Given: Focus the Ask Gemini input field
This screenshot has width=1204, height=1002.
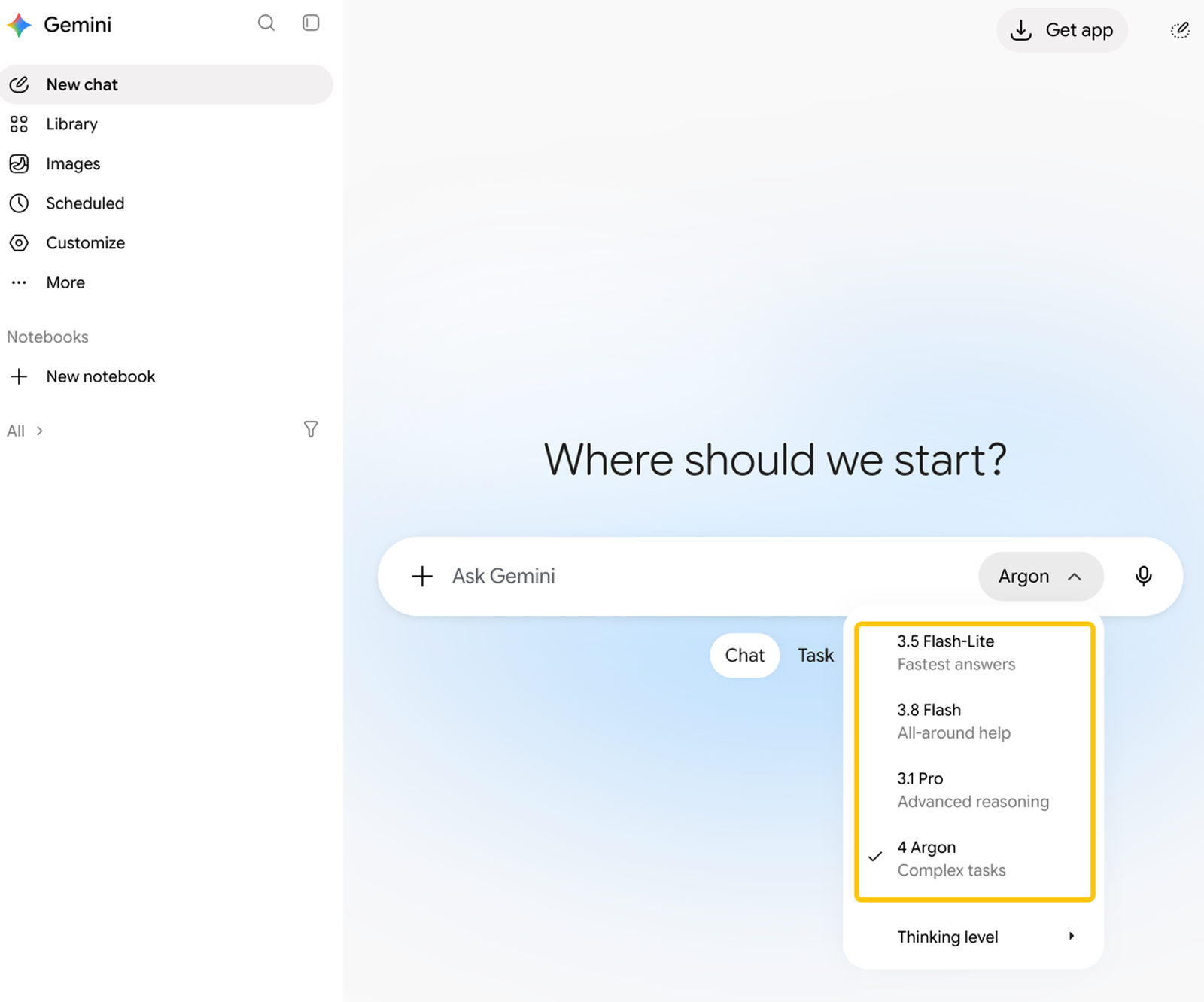Looking at the screenshot, I should (707, 577).
